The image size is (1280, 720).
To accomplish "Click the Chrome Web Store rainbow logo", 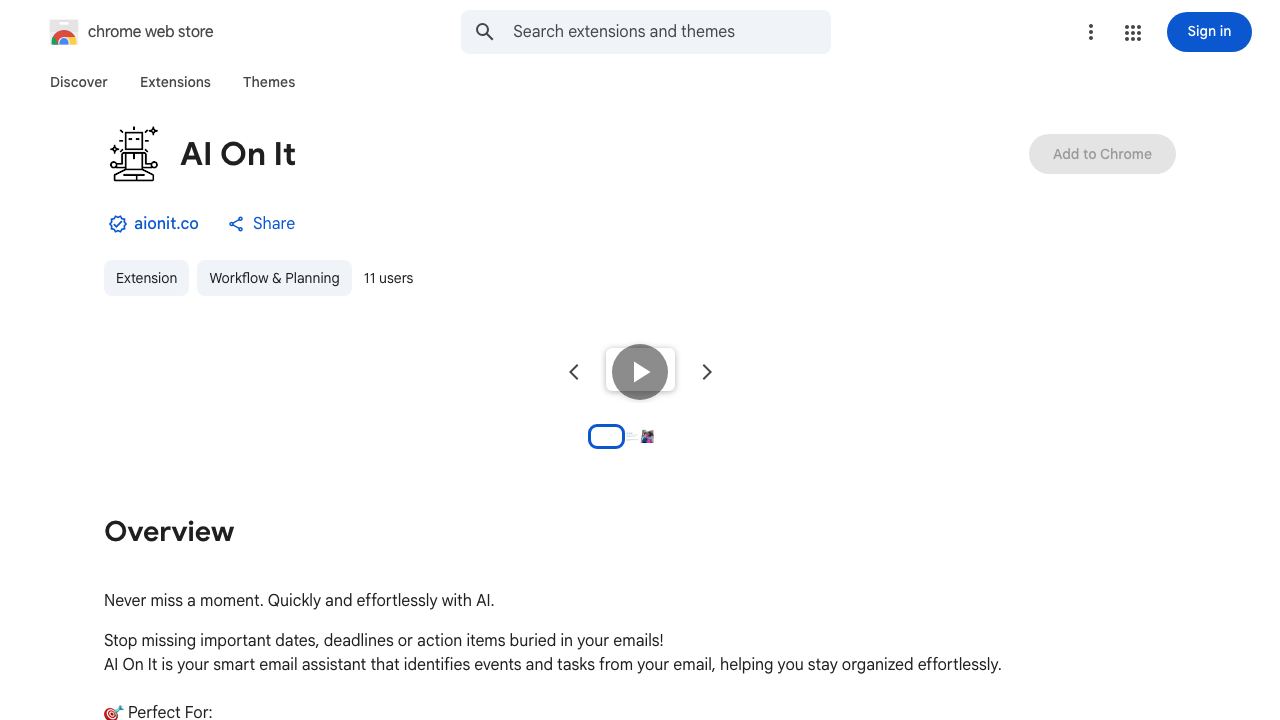I will click(64, 32).
